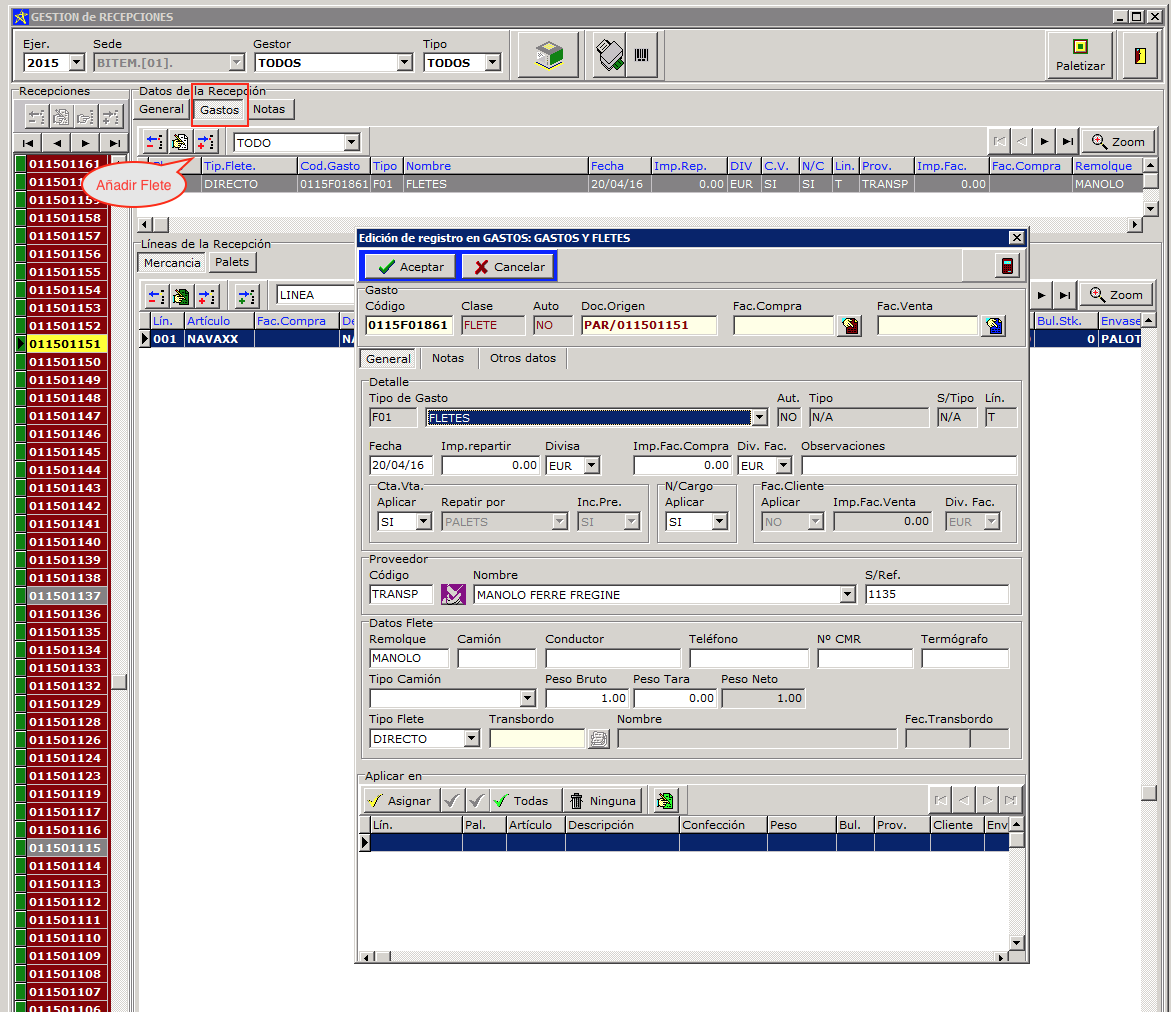Open the Tipo Flete DIRECTO dropdown
Viewport: 1171px width, 1012px height.
tap(472, 739)
